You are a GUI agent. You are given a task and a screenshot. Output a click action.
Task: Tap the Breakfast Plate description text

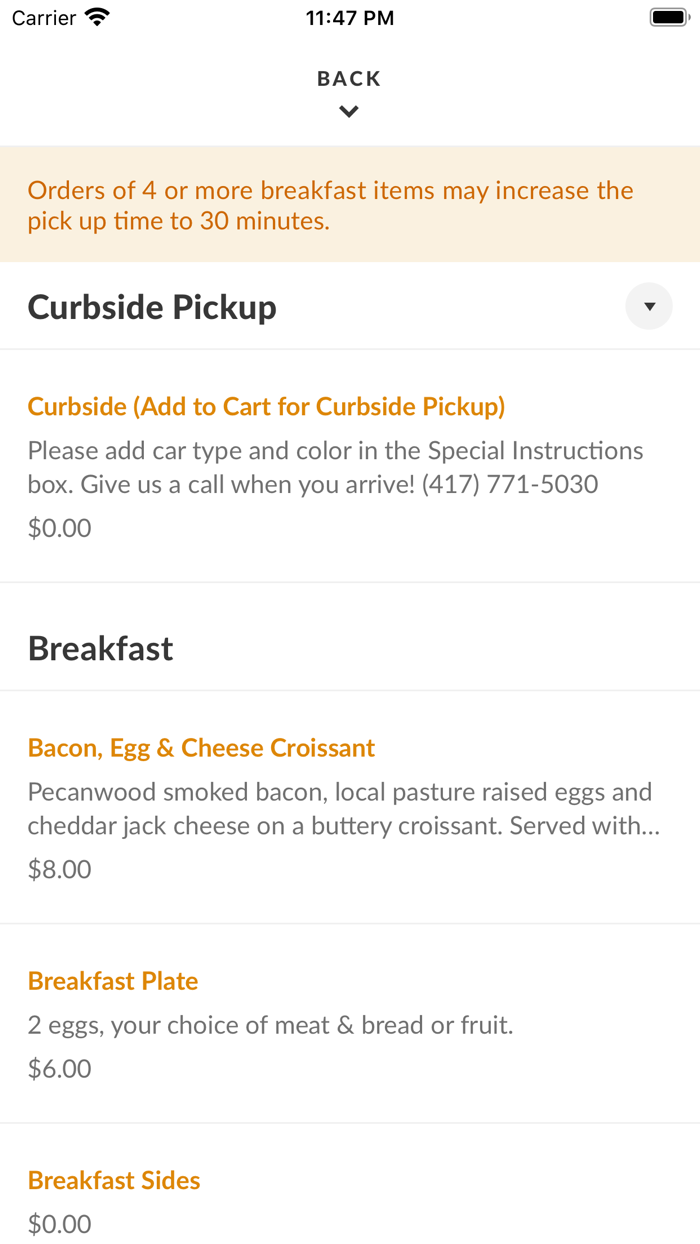click(x=270, y=1025)
